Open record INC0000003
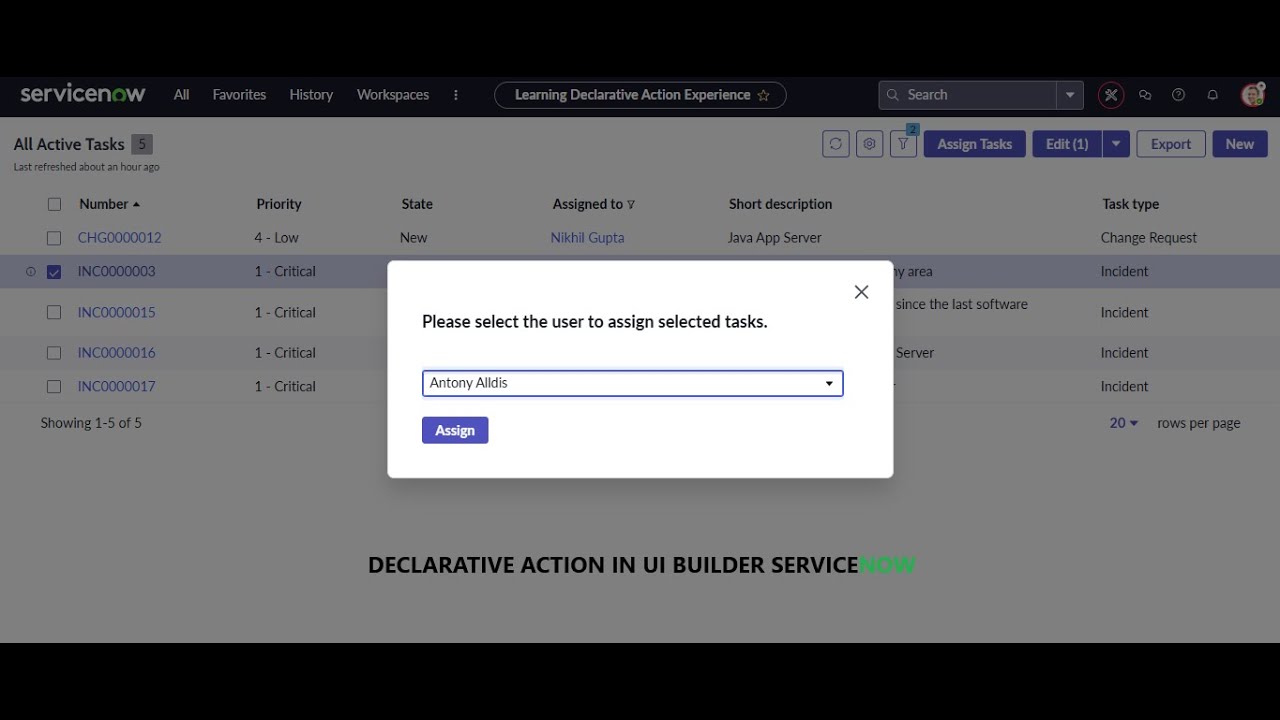This screenshot has width=1280, height=720. tap(116, 272)
